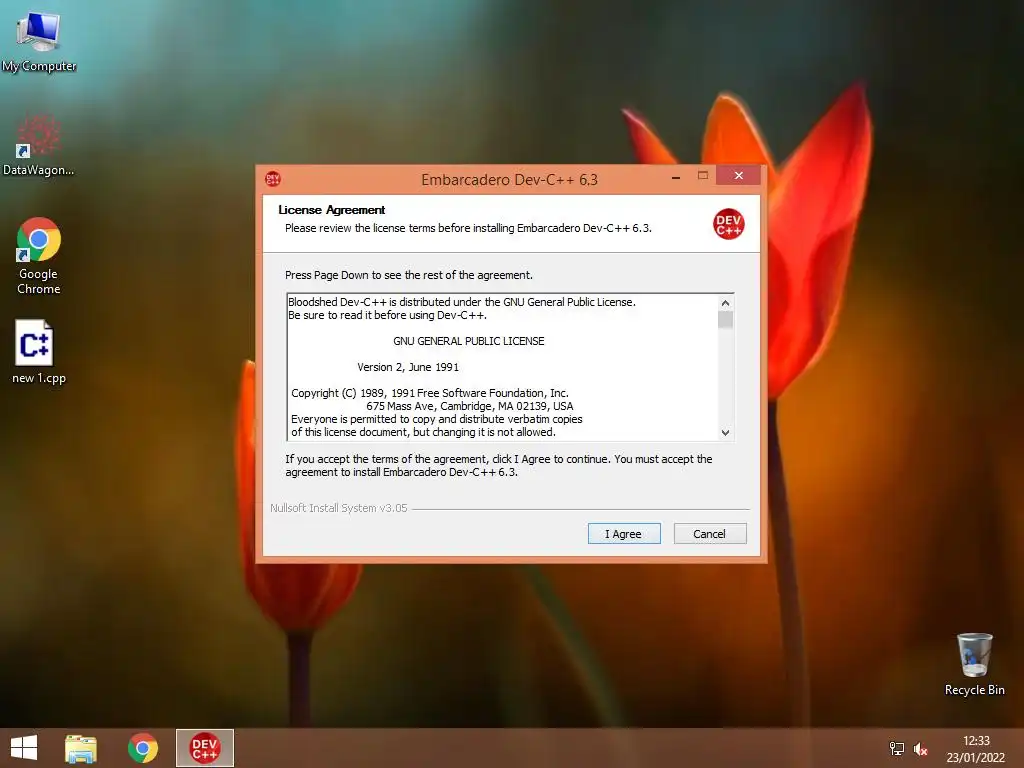This screenshot has height=768, width=1024.
Task: Click the DEV C++ logo in the installer header
Action: (728, 224)
